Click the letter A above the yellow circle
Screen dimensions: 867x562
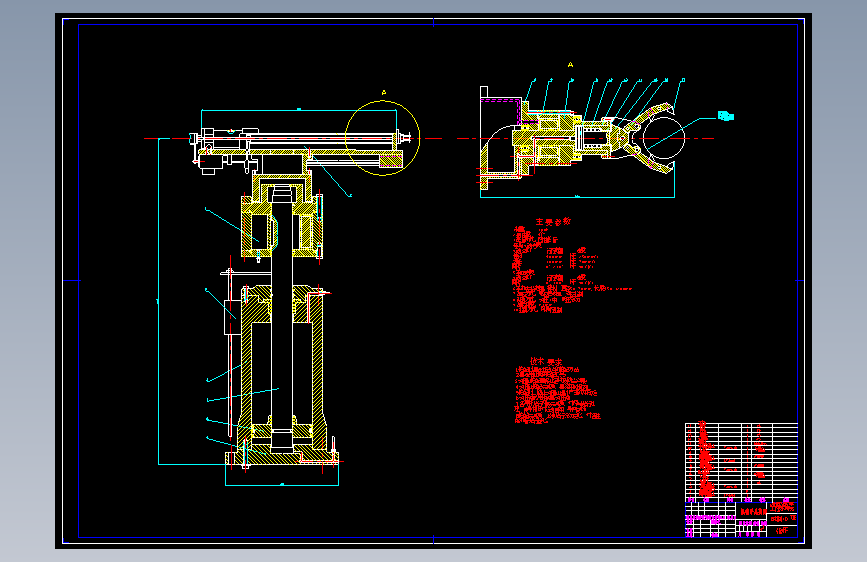coord(384,93)
